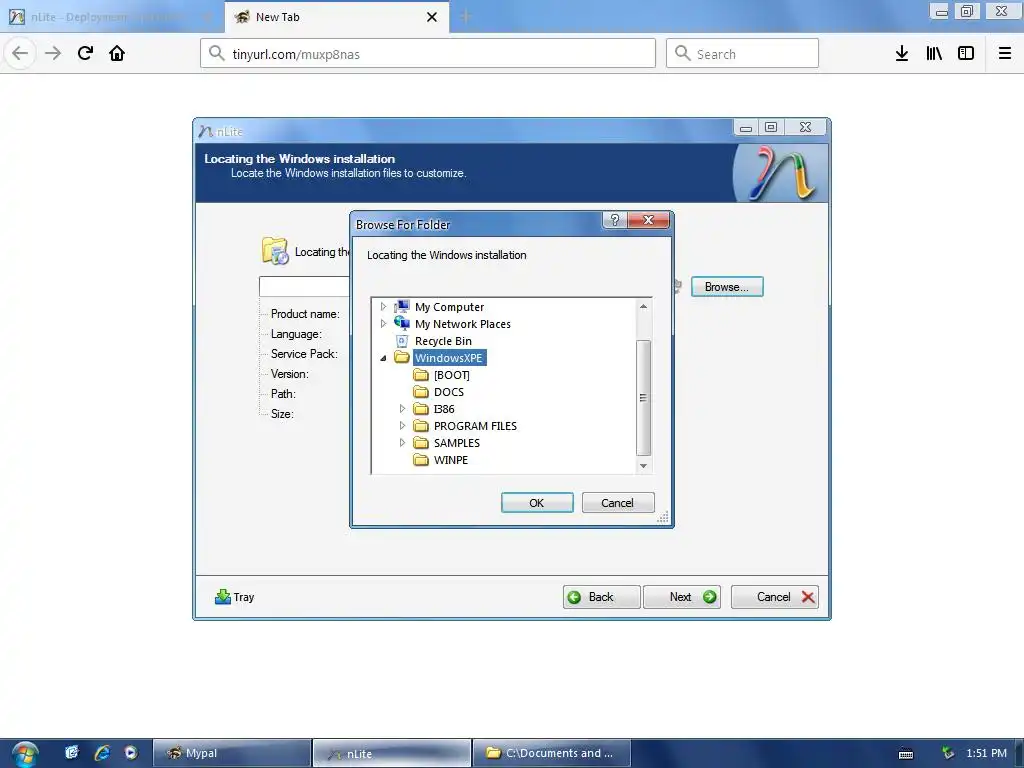Switch to the nLite Deployment browser tab
This screenshot has width=1024, height=768.
tap(111, 17)
